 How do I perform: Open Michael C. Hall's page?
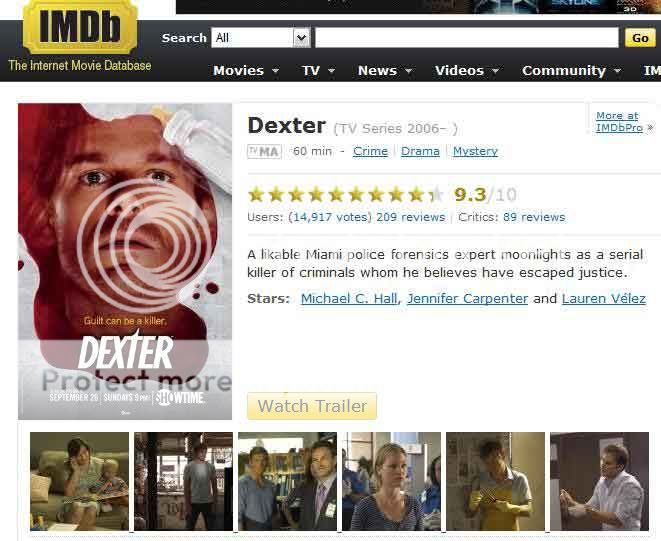click(x=349, y=299)
